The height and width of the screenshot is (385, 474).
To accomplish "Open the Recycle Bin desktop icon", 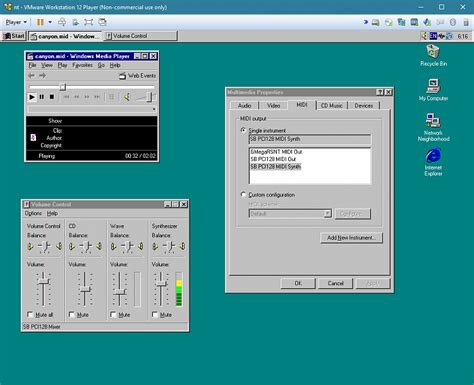I will [x=433, y=55].
